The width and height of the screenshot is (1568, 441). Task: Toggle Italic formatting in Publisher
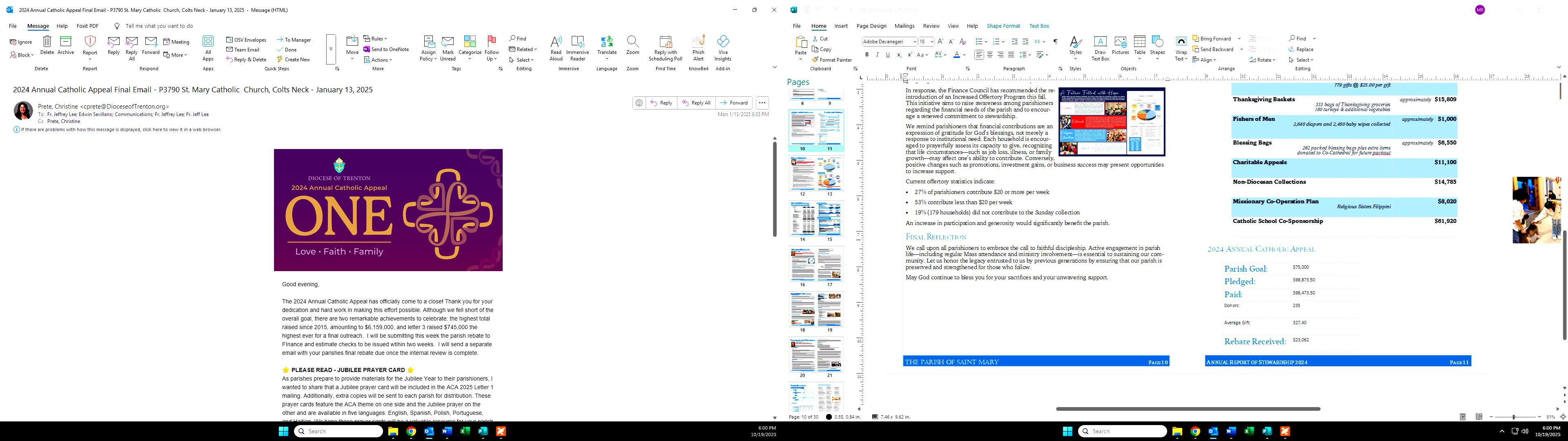click(x=877, y=55)
